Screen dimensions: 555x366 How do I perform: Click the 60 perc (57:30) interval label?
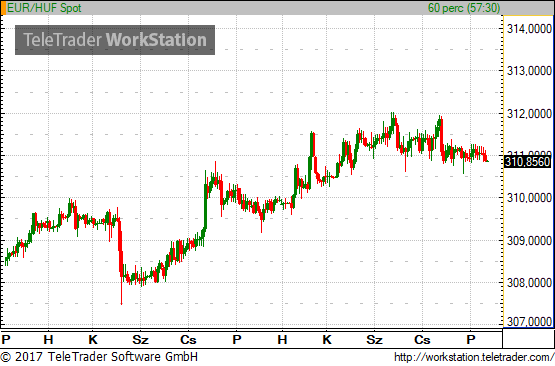tap(464, 8)
